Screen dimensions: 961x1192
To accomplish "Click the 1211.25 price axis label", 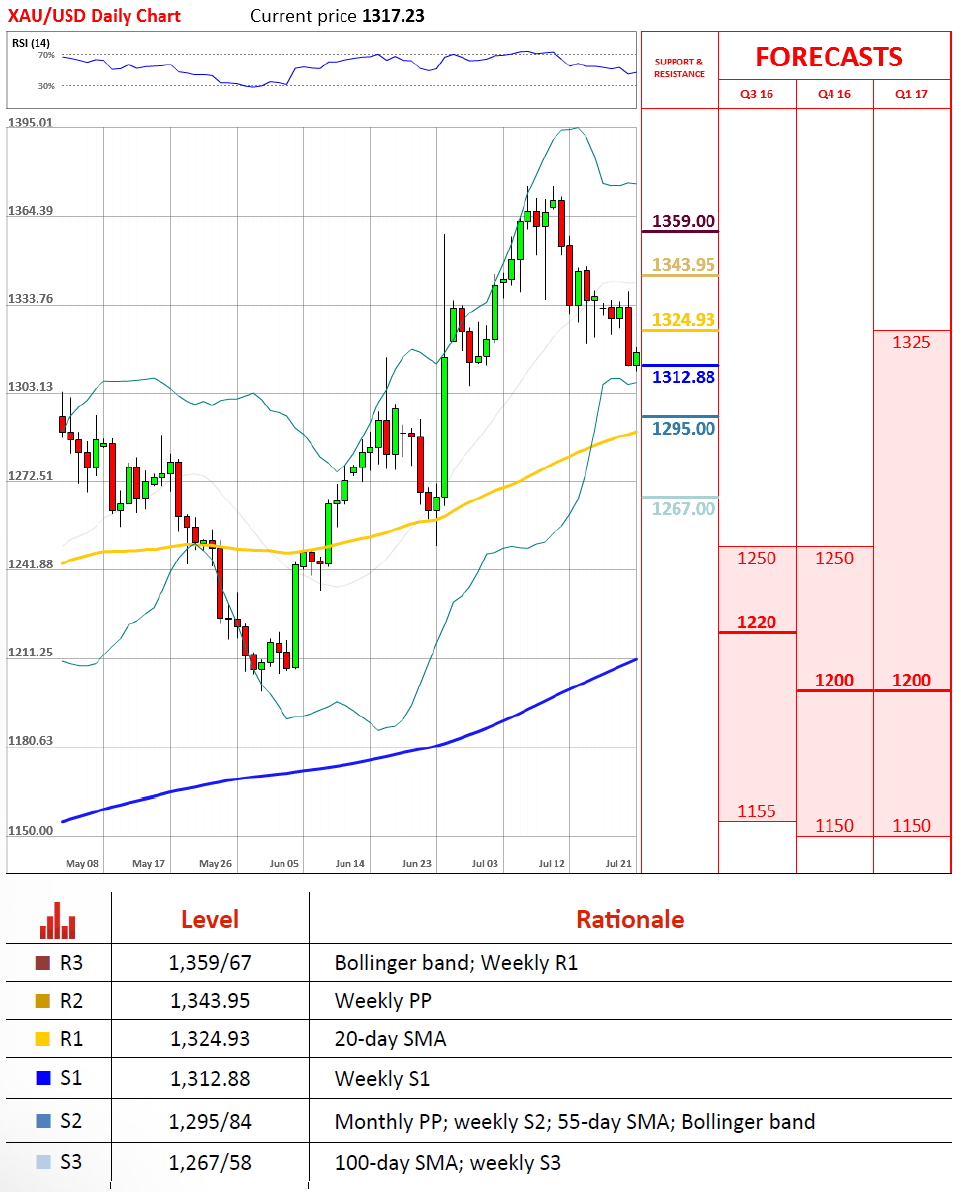I will 30,652.
